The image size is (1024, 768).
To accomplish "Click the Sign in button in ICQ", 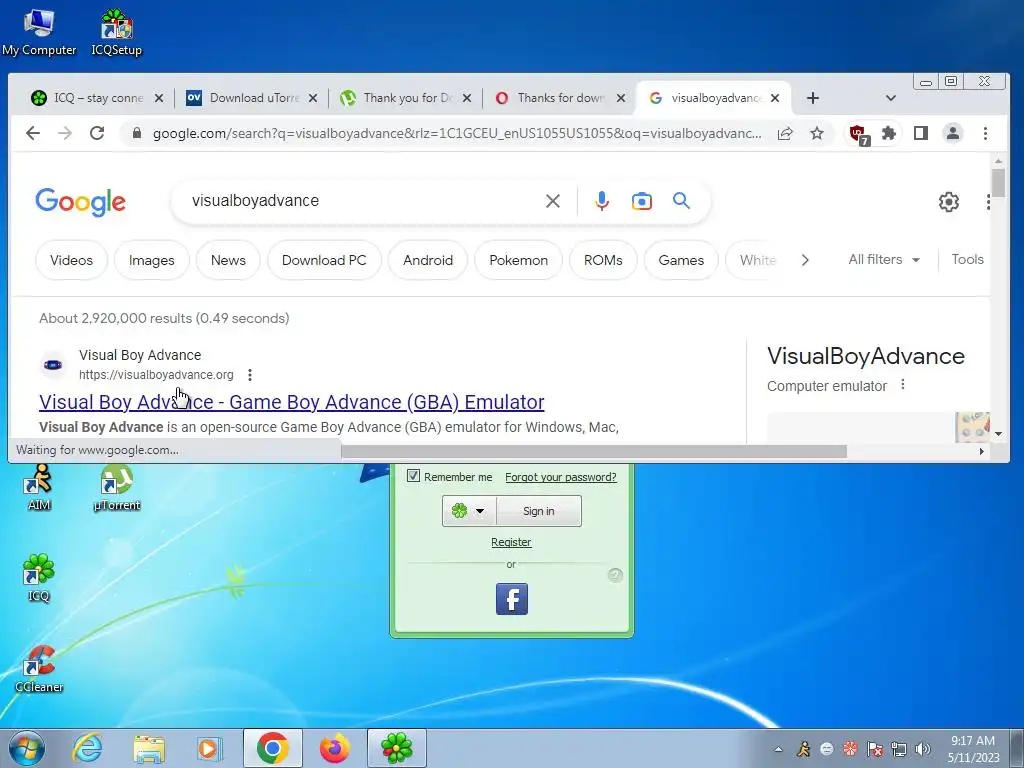I will [539, 511].
